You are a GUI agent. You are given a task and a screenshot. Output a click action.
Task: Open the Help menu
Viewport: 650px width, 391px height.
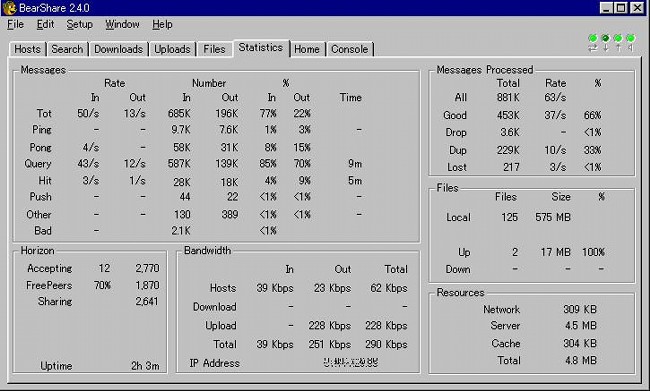[x=162, y=24]
